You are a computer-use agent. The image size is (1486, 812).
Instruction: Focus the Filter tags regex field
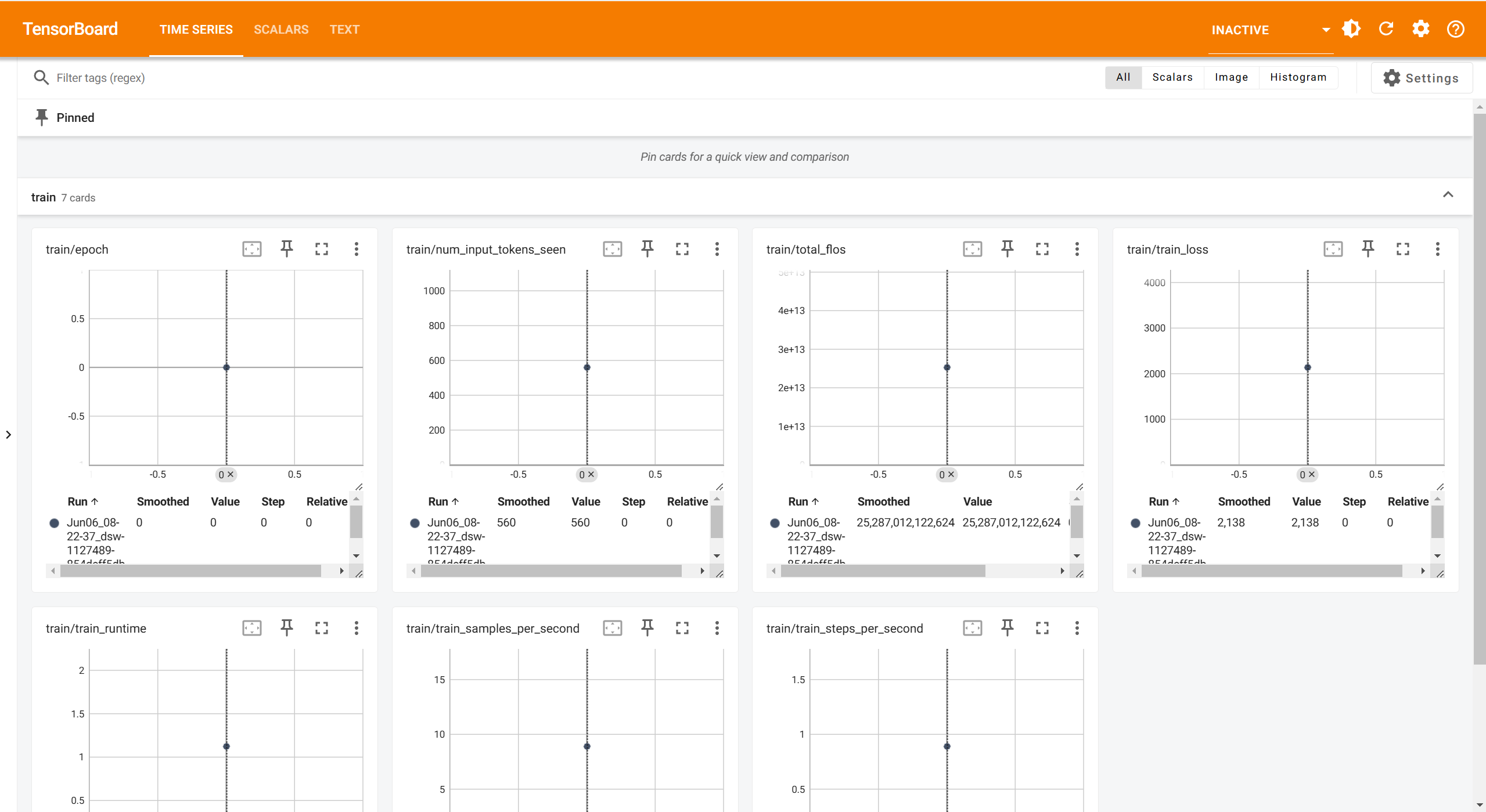click(x=569, y=78)
